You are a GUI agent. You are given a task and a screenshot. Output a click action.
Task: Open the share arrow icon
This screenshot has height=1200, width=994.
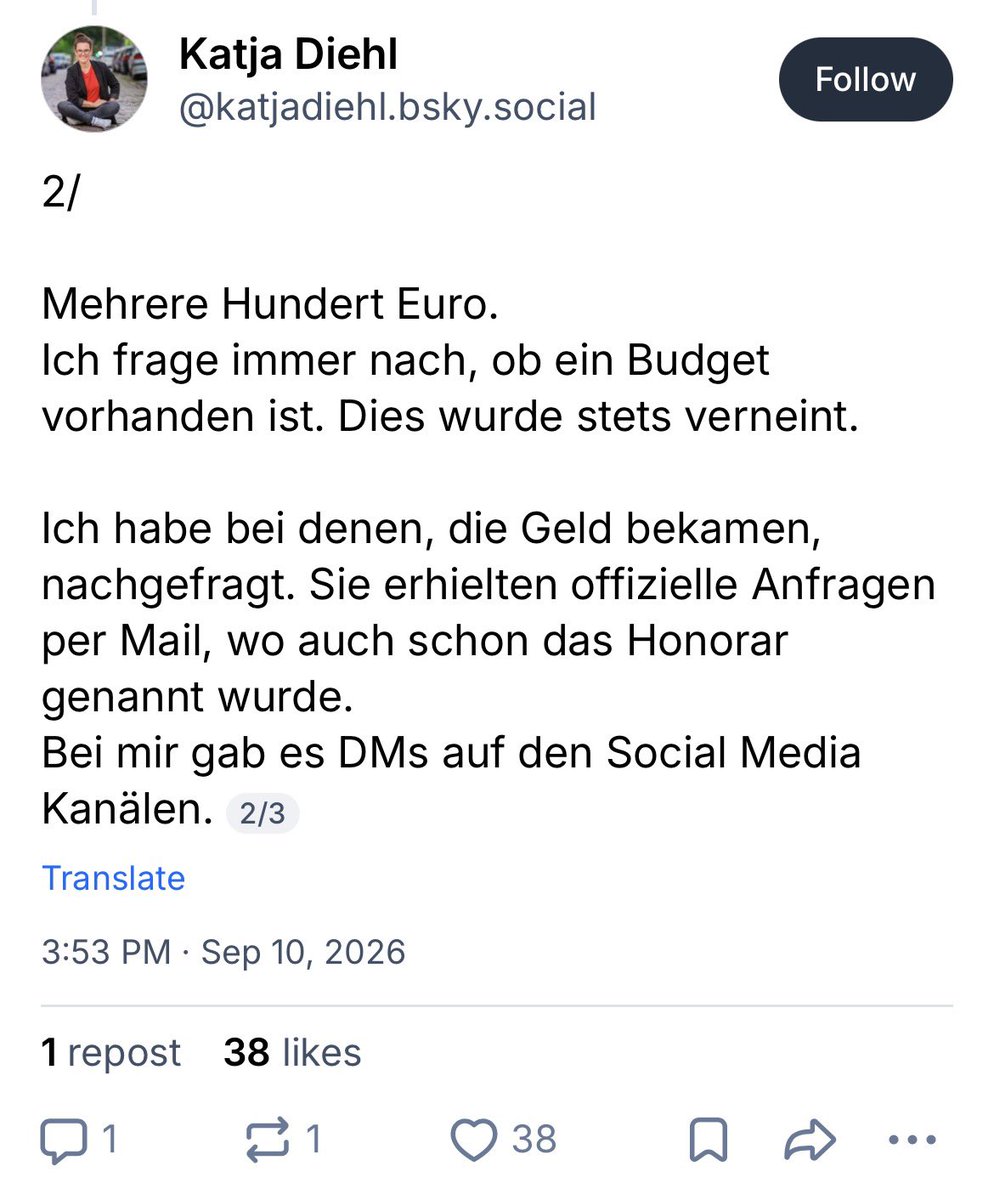pos(811,1140)
